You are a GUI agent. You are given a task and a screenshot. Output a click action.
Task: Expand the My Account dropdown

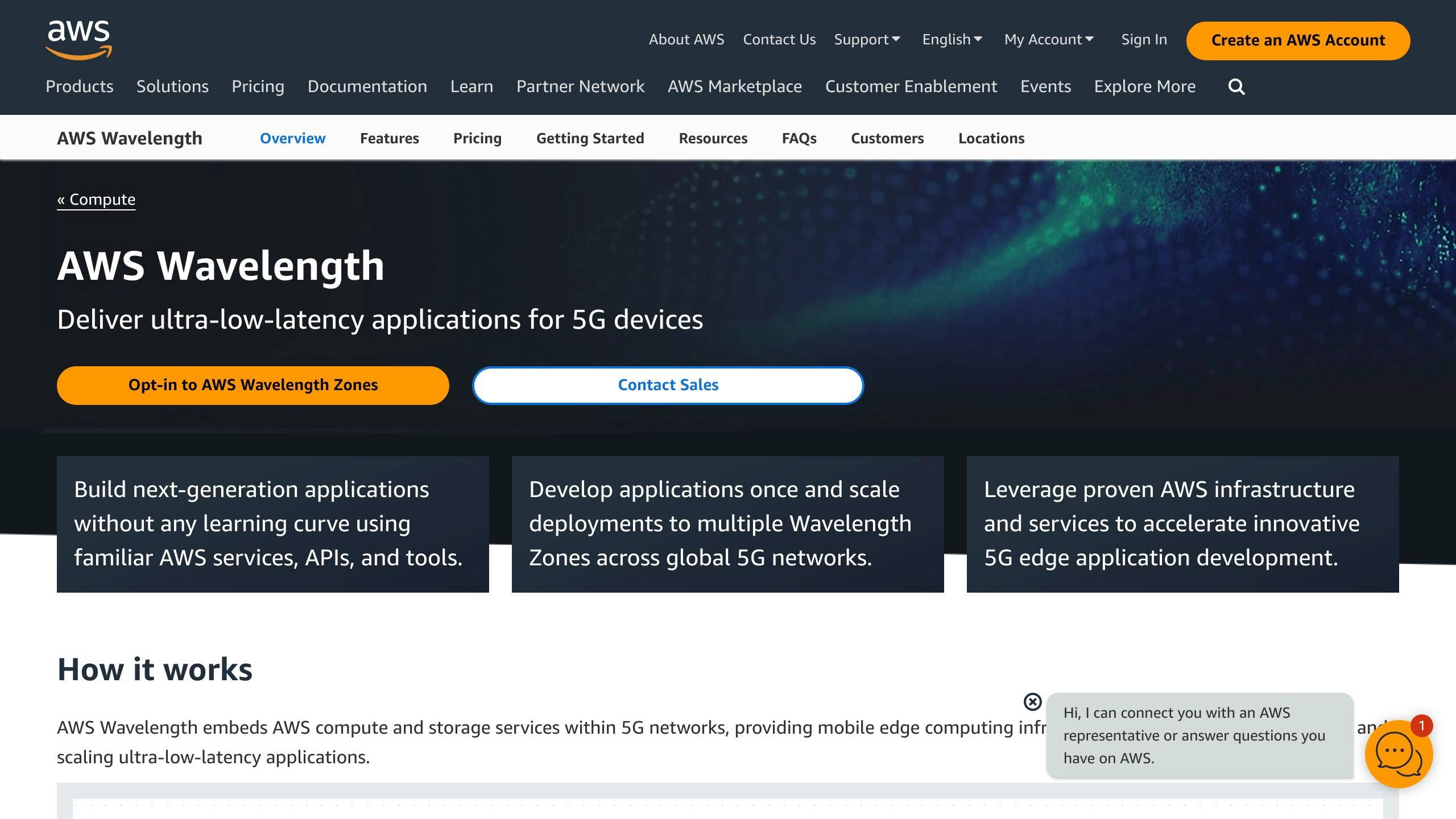(1049, 40)
